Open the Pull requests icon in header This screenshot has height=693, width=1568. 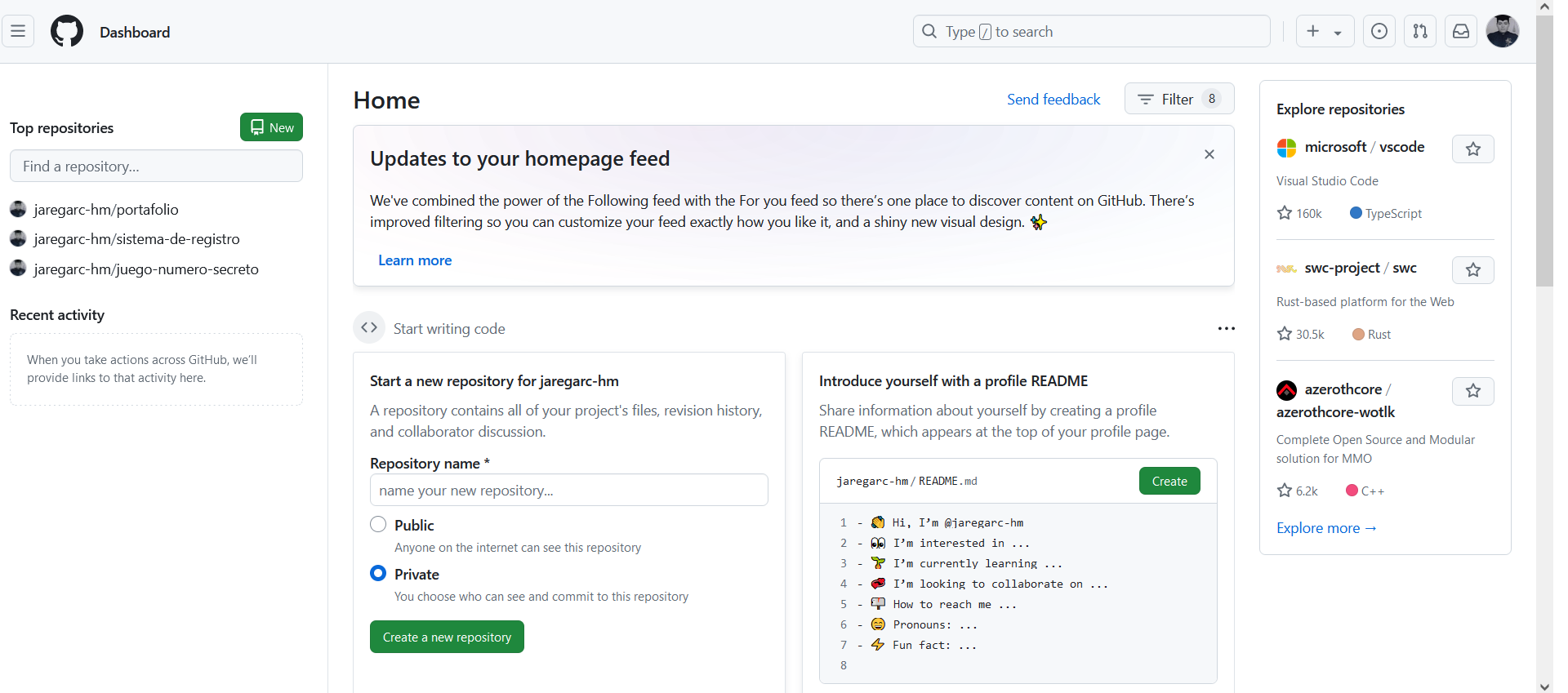(1420, 31)
